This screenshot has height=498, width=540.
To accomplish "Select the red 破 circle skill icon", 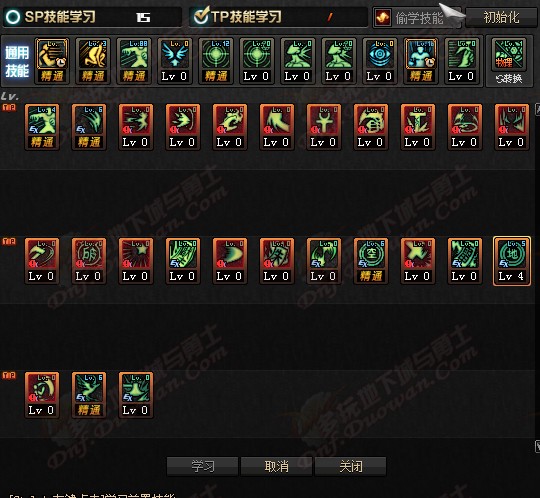I will tap(89, 261).
